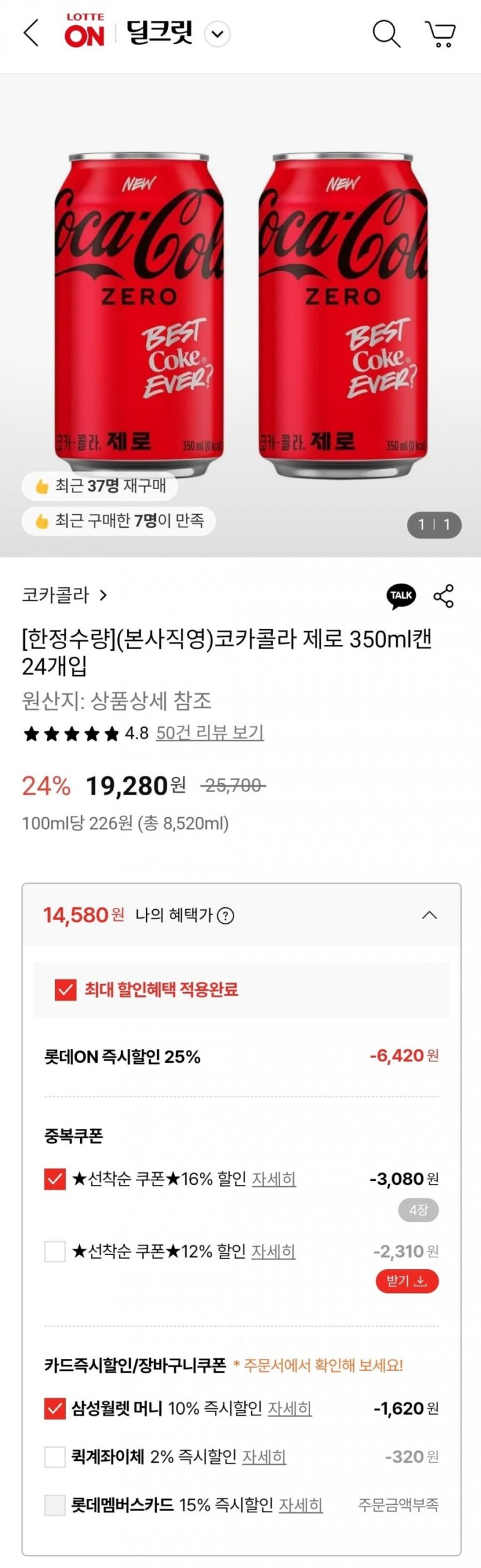Open the Lotte ON home logo
The width and height of the screenshot is (481, 1568).
[85, 31]
